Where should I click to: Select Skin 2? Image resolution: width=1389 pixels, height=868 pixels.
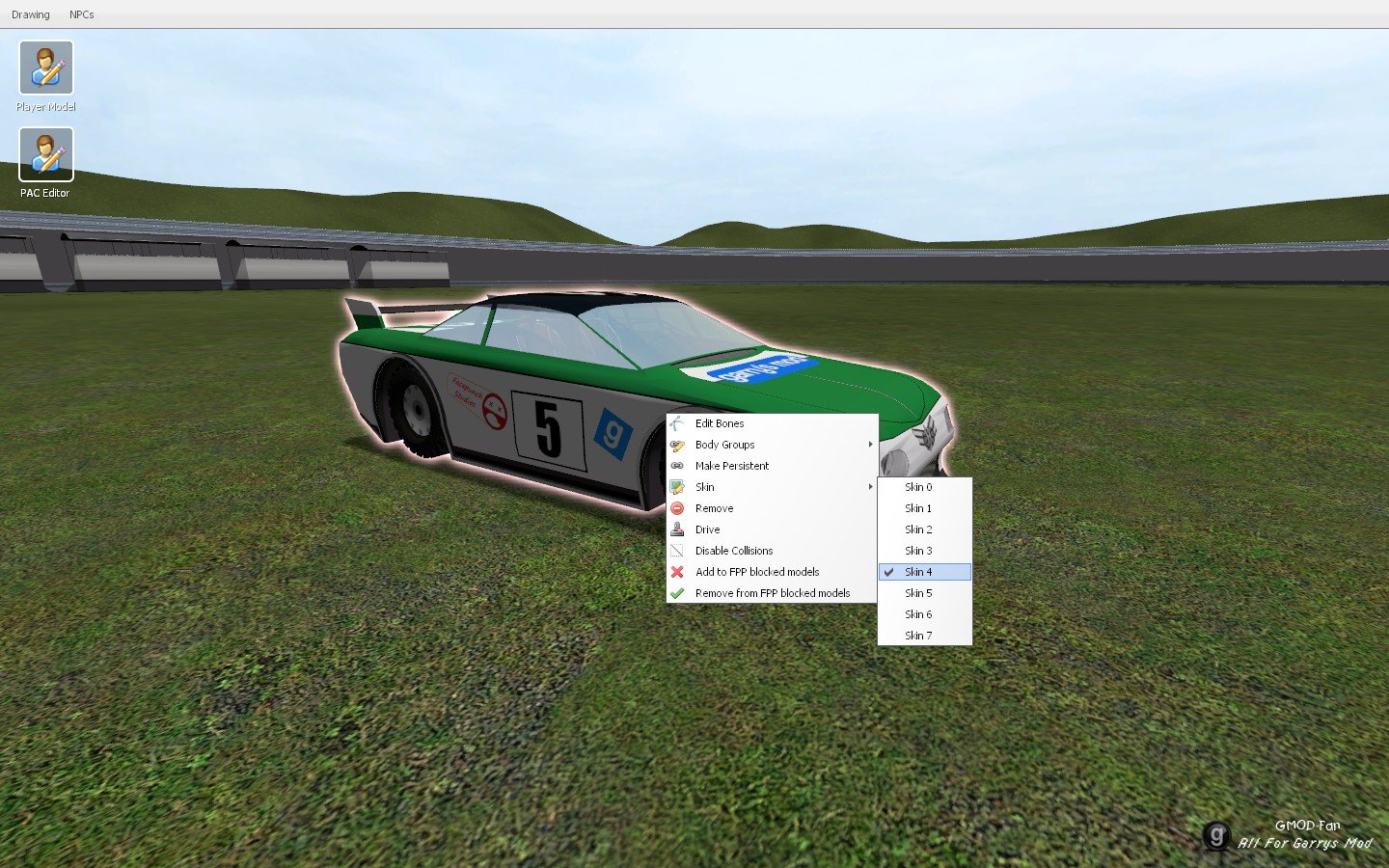click(925, 529)
